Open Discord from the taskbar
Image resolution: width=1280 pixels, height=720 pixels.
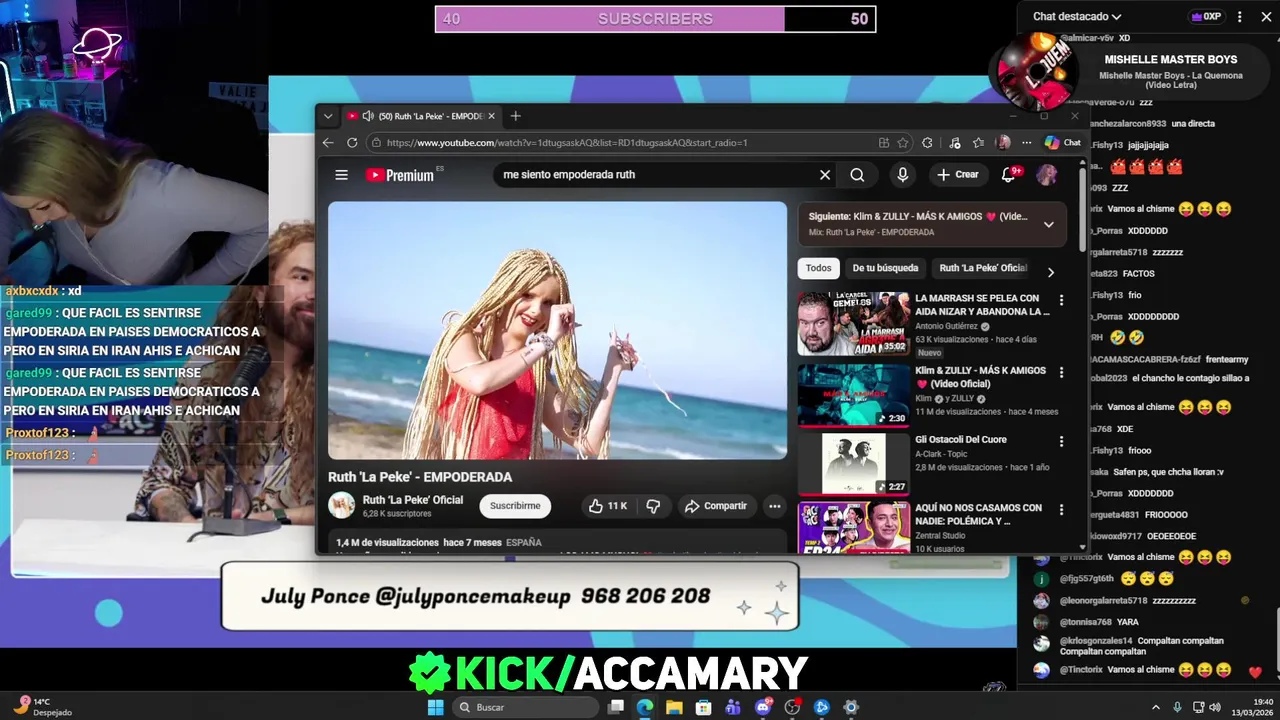[763, 707]
